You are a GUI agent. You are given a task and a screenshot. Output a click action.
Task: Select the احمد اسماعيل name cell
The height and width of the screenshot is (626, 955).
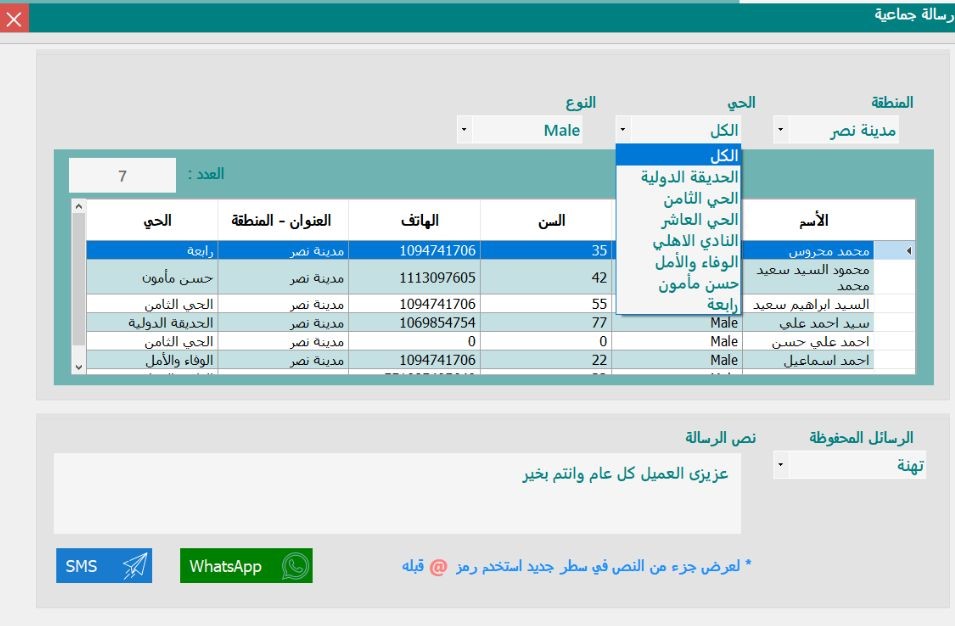pyautogui.click(x=809, y=360)
